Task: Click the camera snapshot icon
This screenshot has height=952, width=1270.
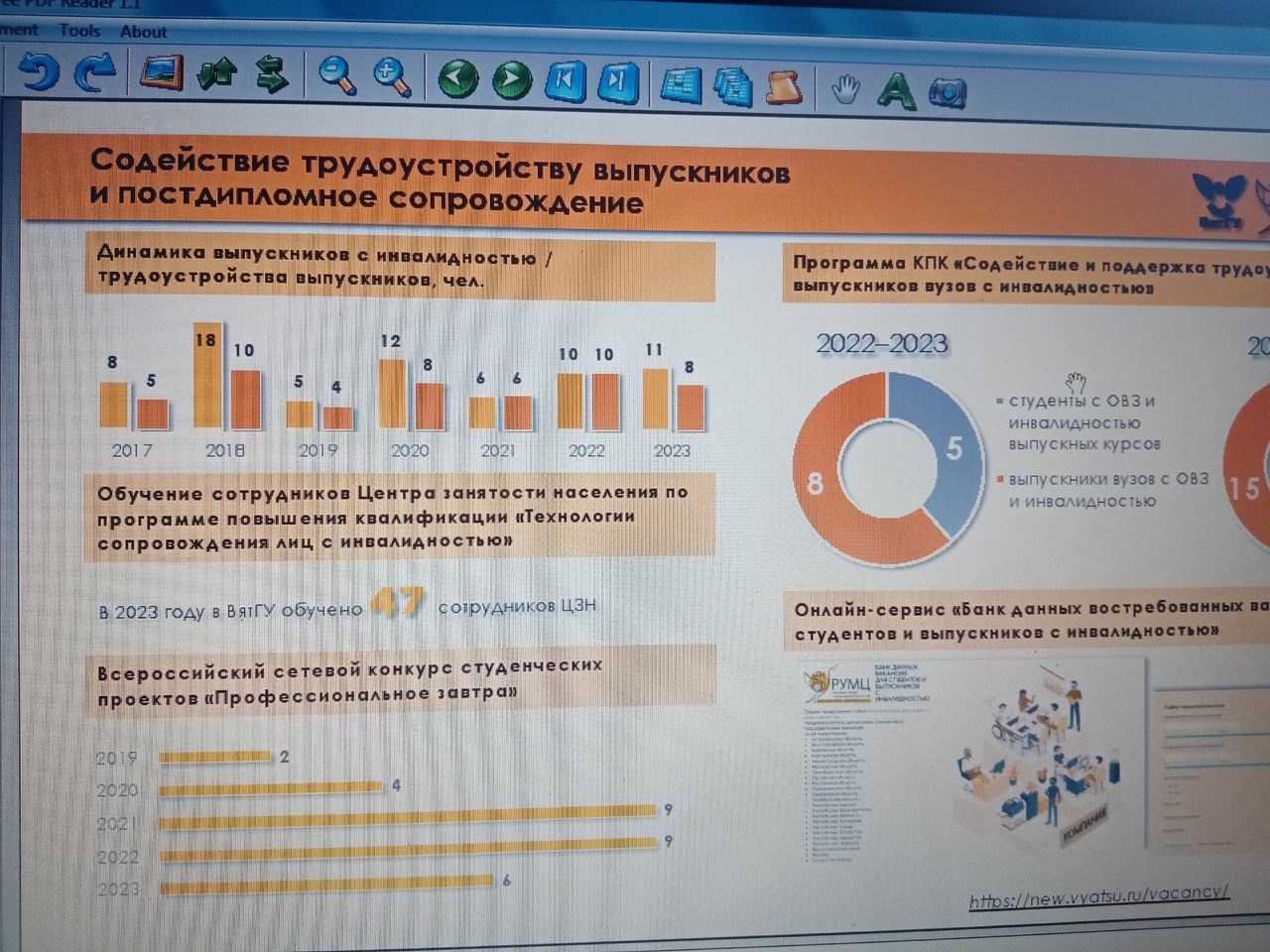Action: pyautogui.click(x=948, y=93)
